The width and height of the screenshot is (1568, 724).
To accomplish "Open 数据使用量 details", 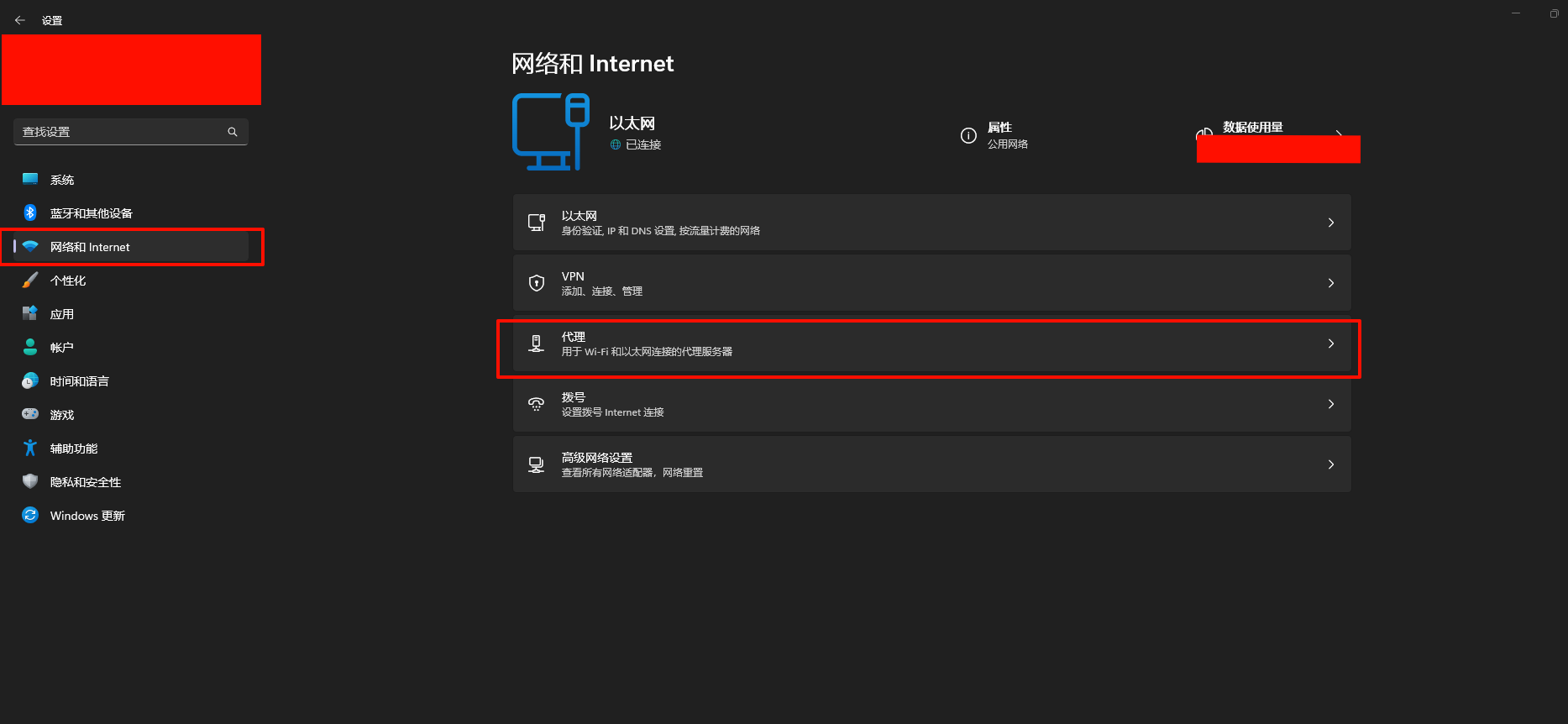I will coord(1252,128).
